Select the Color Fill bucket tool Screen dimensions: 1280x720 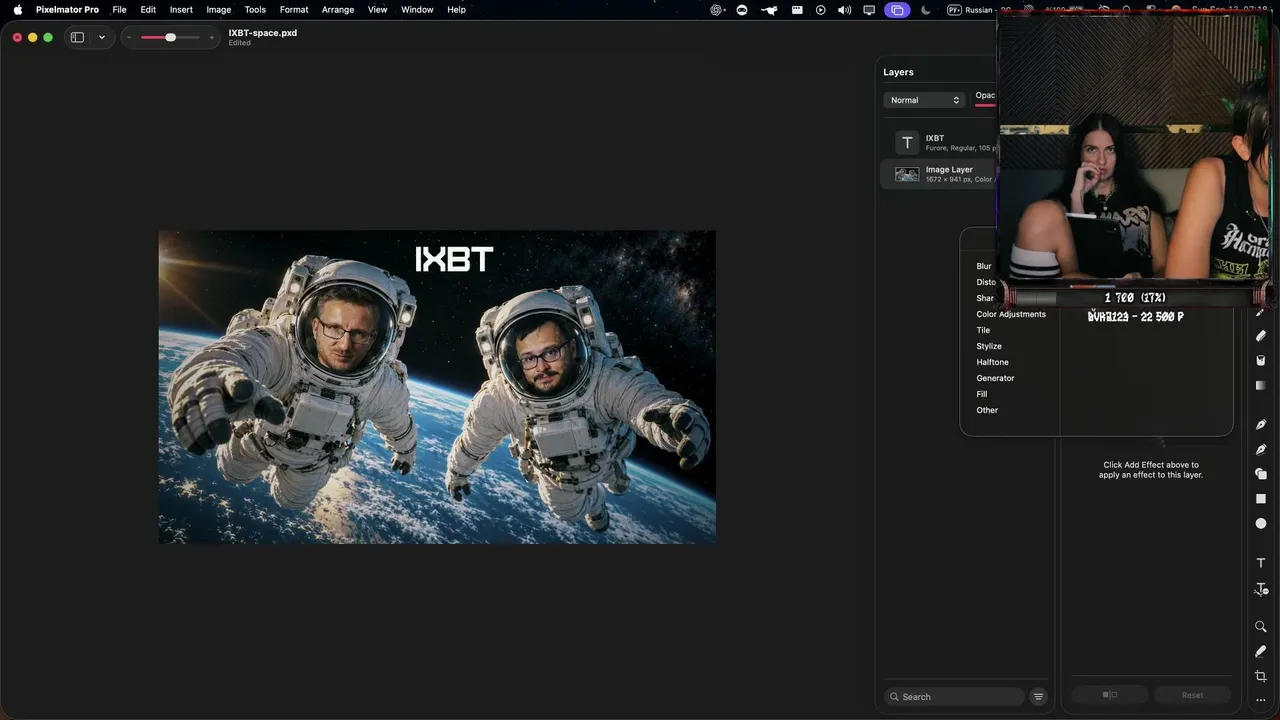(x=1260, y=360)
